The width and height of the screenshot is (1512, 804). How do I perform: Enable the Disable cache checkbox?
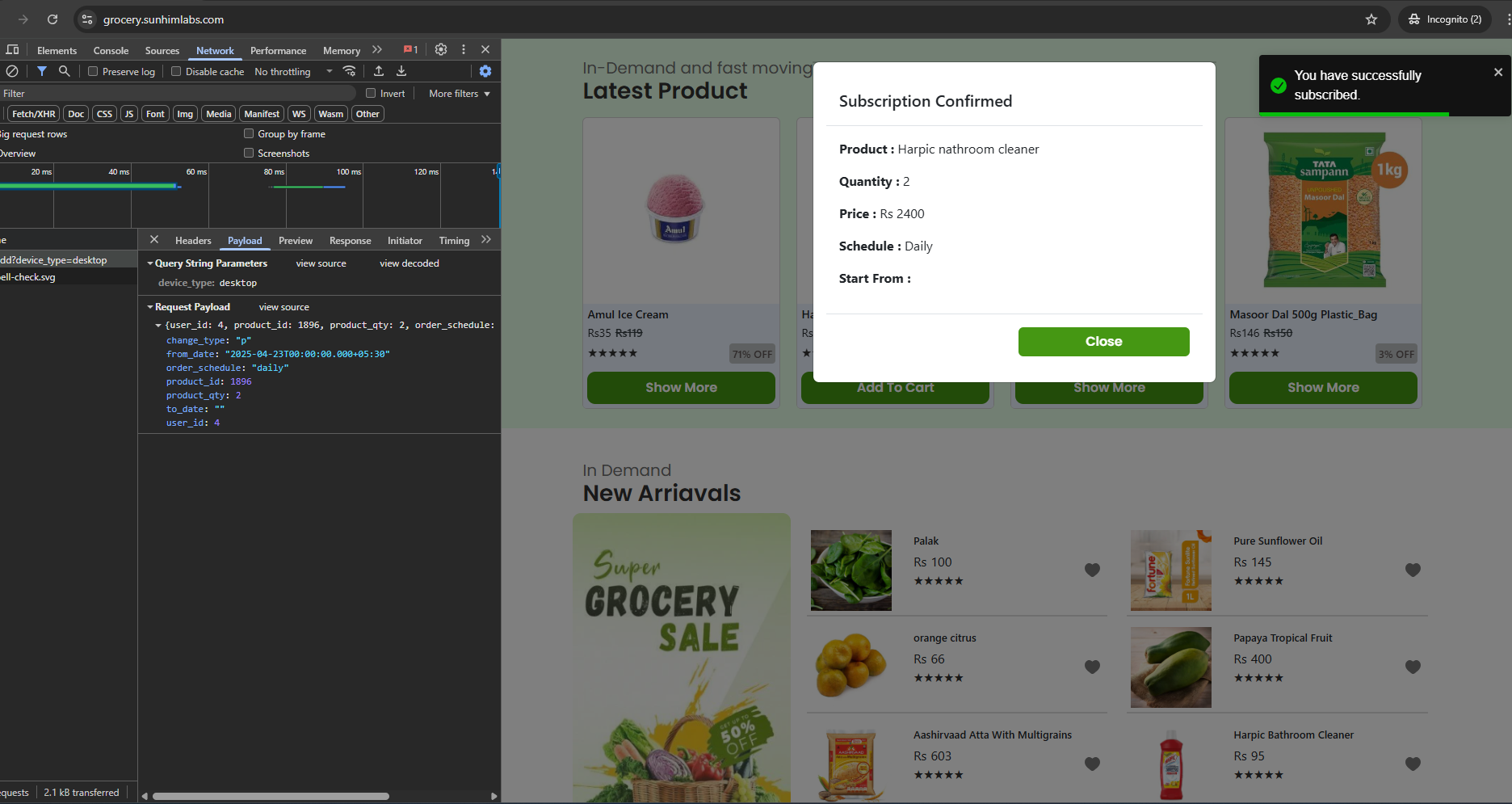pos(176,71)
